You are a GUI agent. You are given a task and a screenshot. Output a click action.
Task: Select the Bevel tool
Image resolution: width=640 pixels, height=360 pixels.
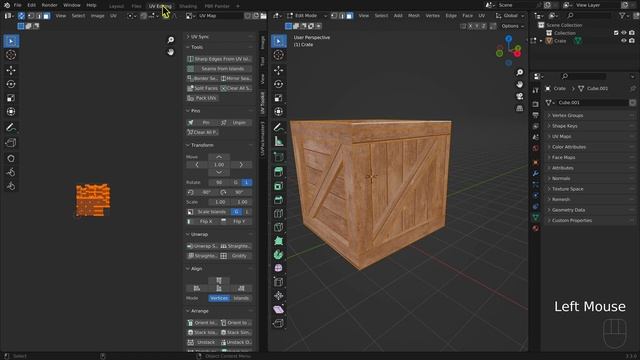pos(279,200)
